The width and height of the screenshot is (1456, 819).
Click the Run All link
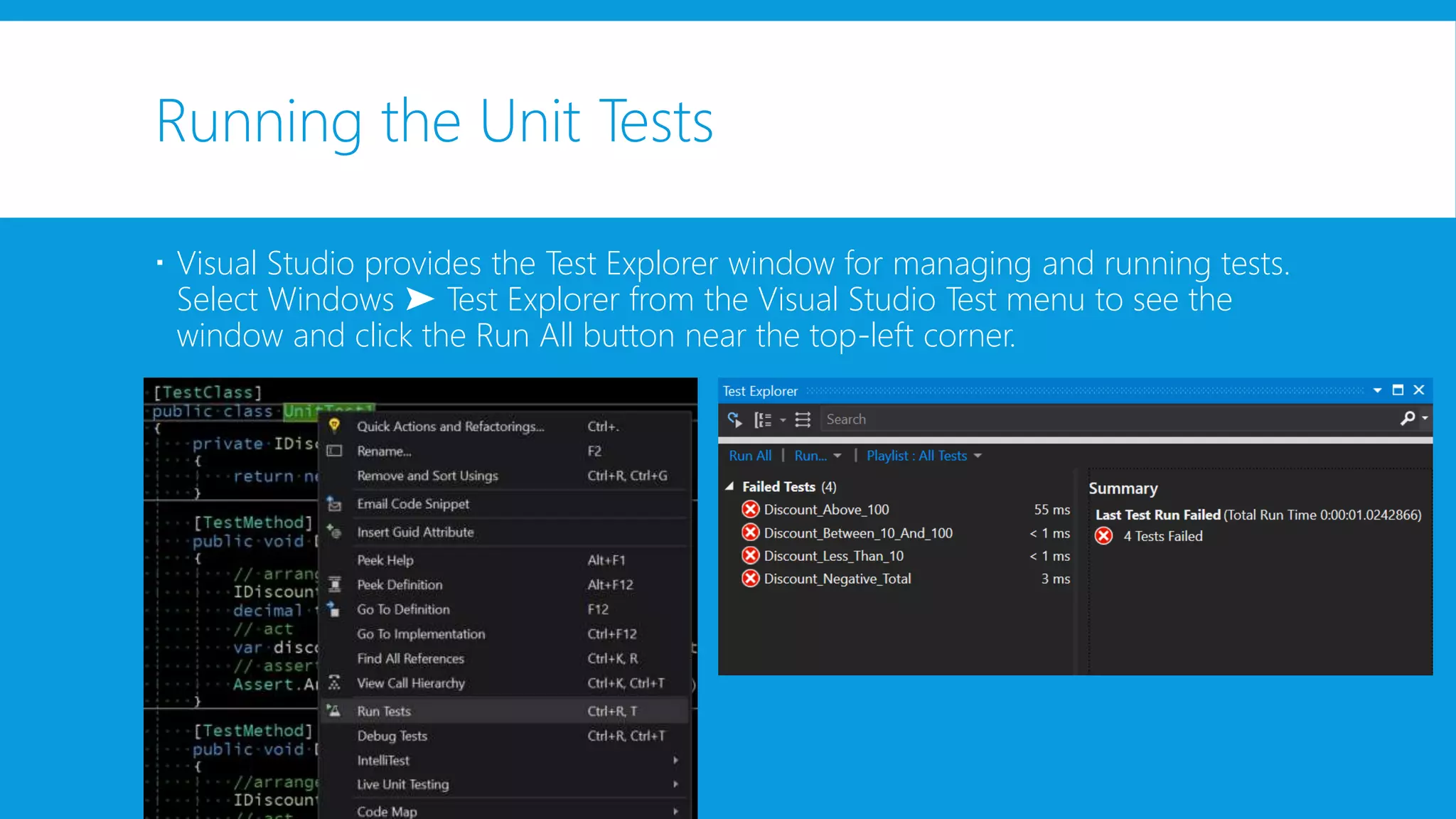[750, 456]
